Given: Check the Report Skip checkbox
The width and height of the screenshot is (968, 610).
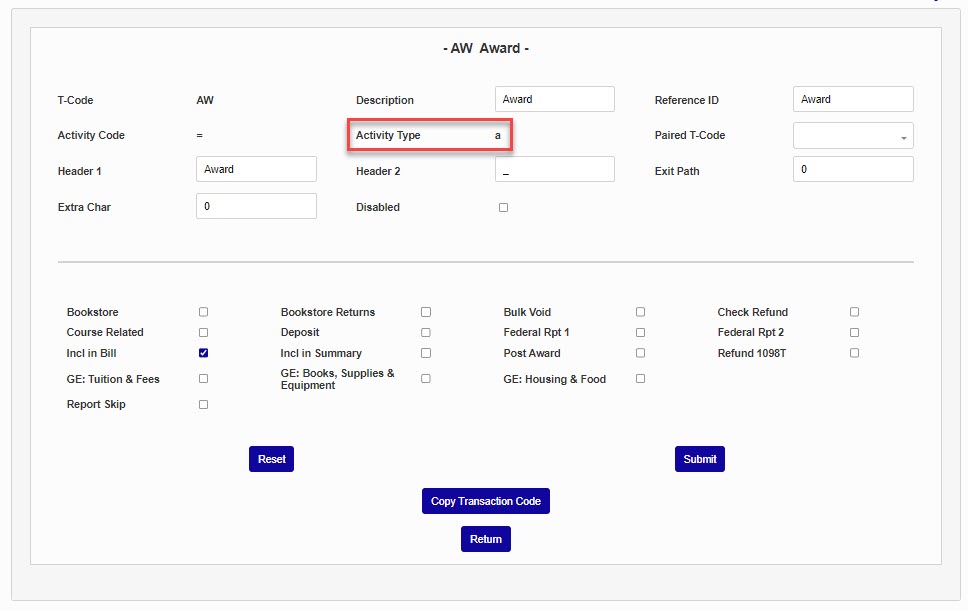Looking at the screenshot, I should pyautogui.click(x=203, y=405).
